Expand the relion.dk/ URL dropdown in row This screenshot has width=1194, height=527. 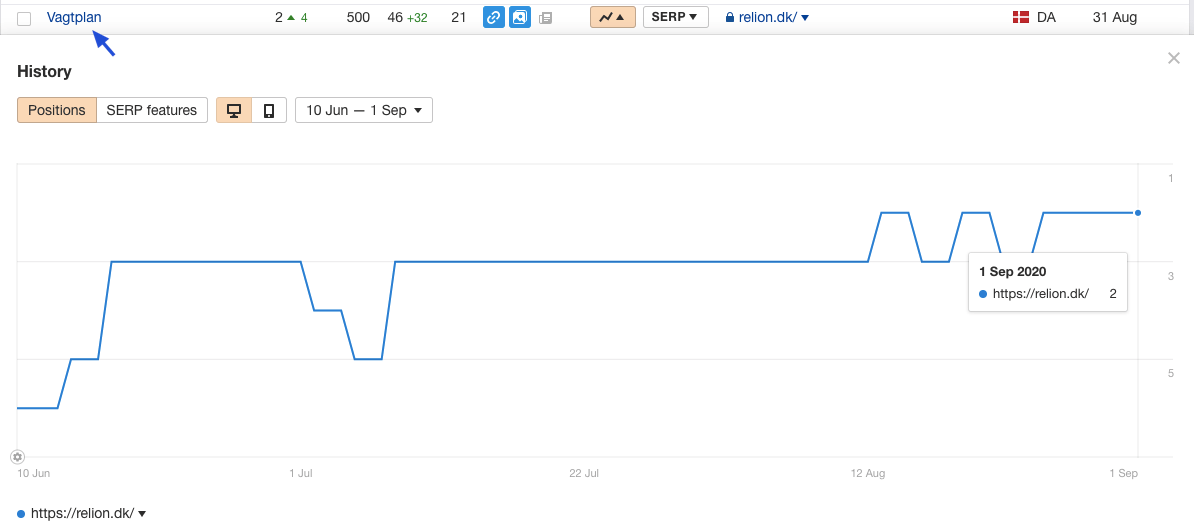(x=806, y=18)
